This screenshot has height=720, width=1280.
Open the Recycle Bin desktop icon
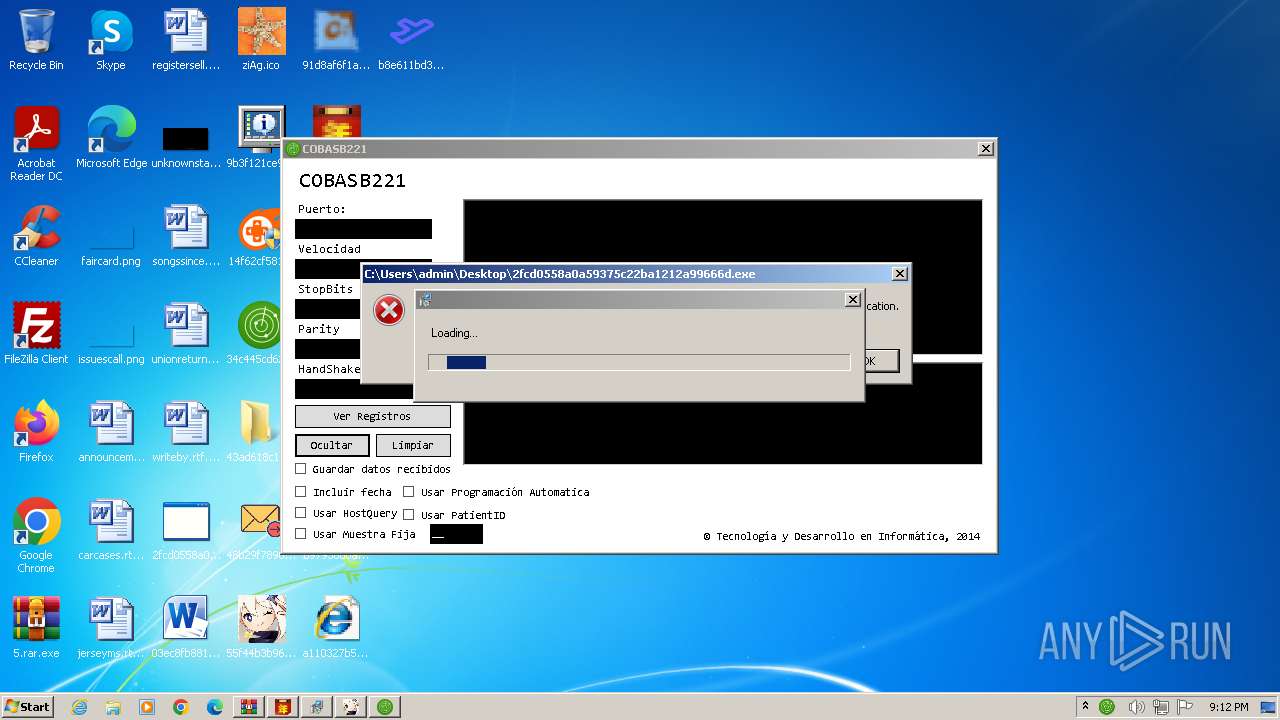pyautogui.click(x=36, y=40)
